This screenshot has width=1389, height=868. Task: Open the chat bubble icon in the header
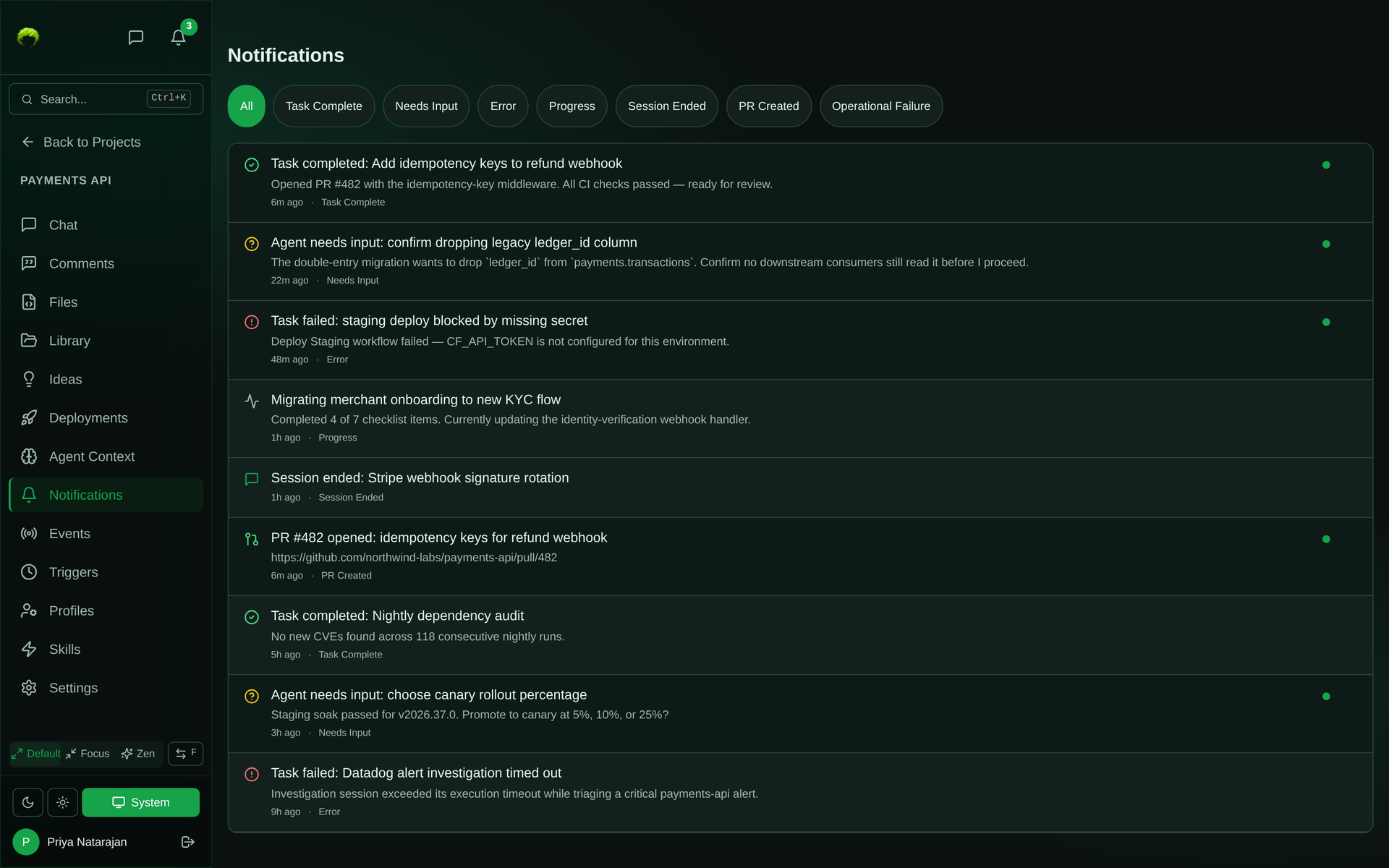(135, 38)
